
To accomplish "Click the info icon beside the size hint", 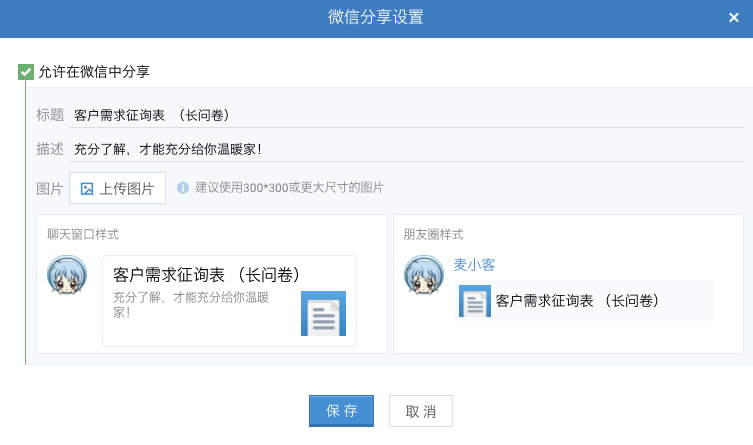I will pos(182,188).
